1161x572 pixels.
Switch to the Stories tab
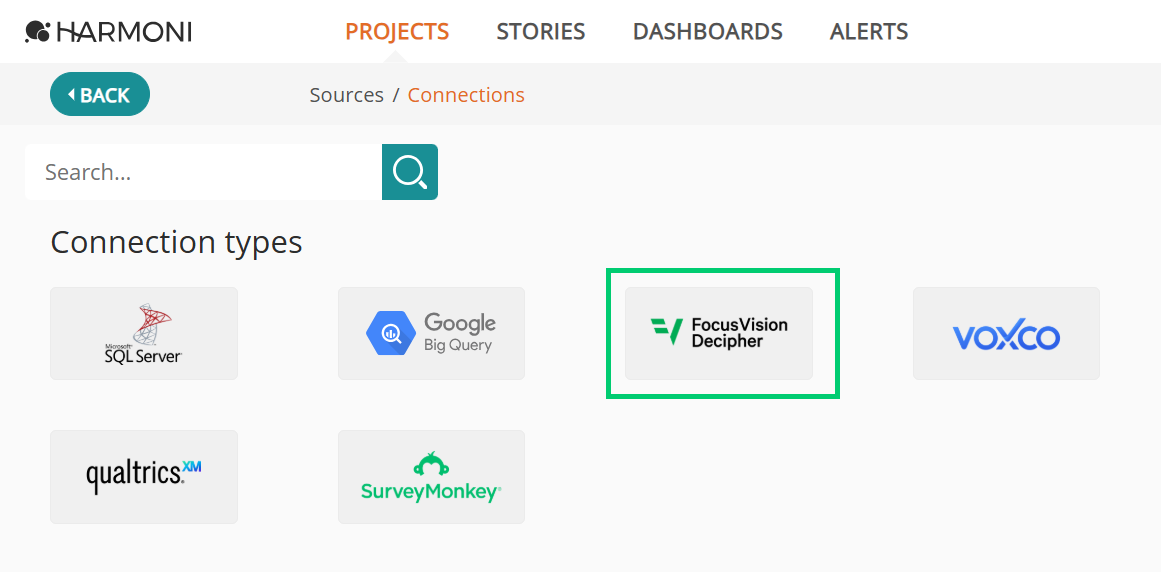point(541,32)
